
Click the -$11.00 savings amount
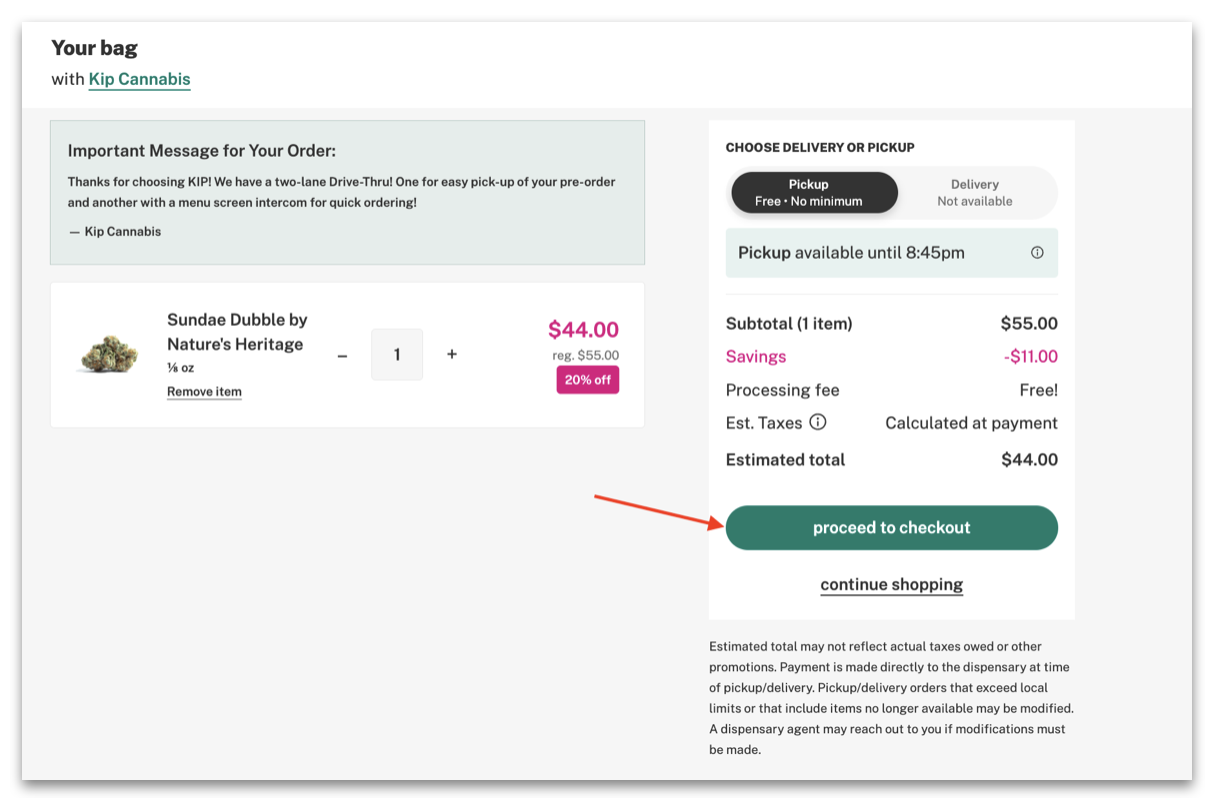[1031, 357]
